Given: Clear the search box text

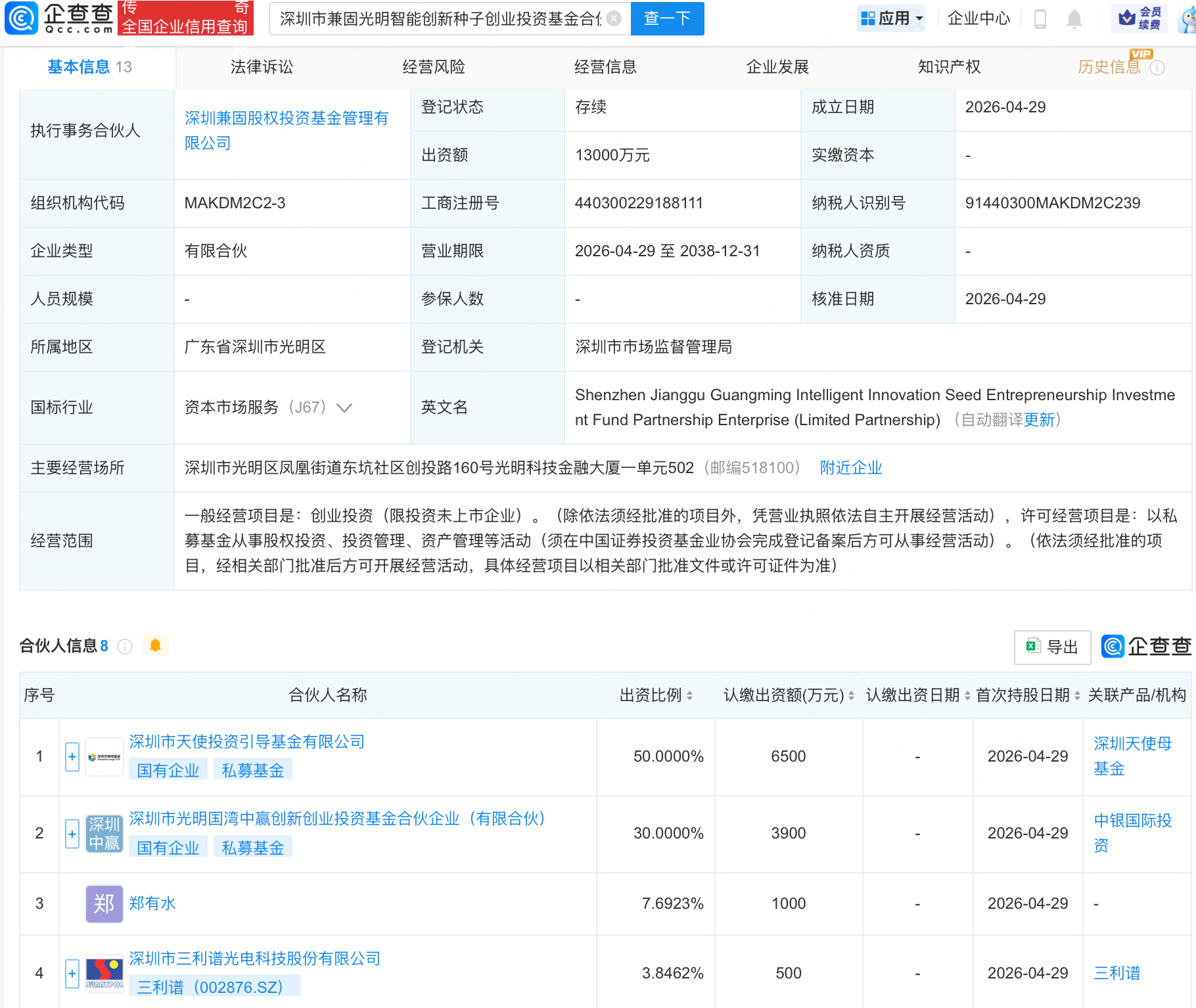Looking at the screenshot, I should click(614, 18).
